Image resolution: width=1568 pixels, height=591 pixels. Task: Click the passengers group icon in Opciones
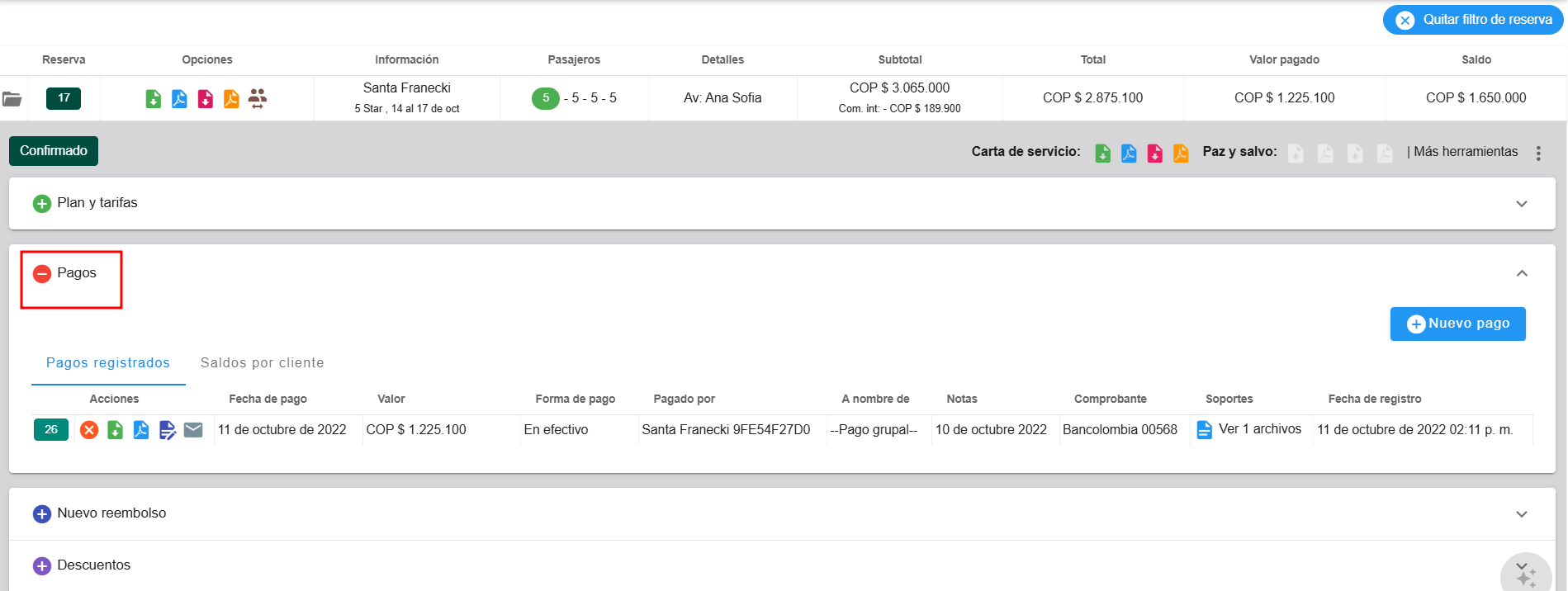coord(258,98)
